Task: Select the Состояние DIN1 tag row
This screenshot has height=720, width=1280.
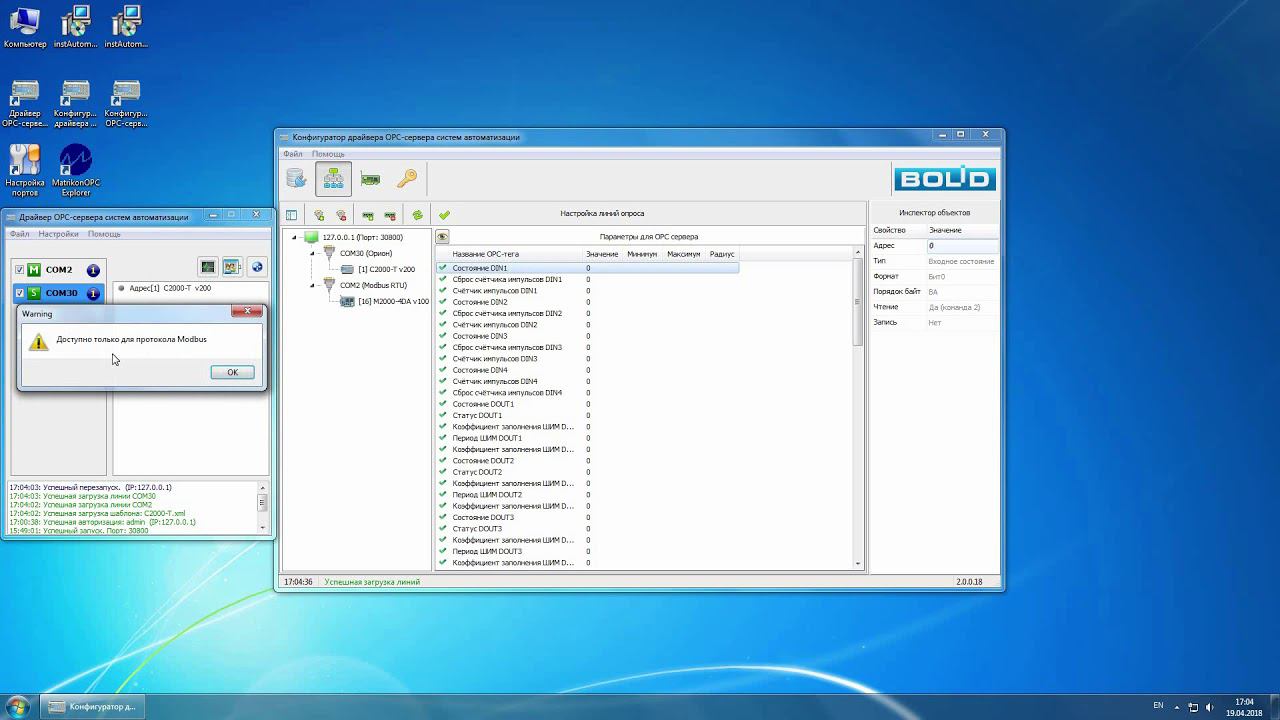Action: pyautogui.click(x=587, y=268)
